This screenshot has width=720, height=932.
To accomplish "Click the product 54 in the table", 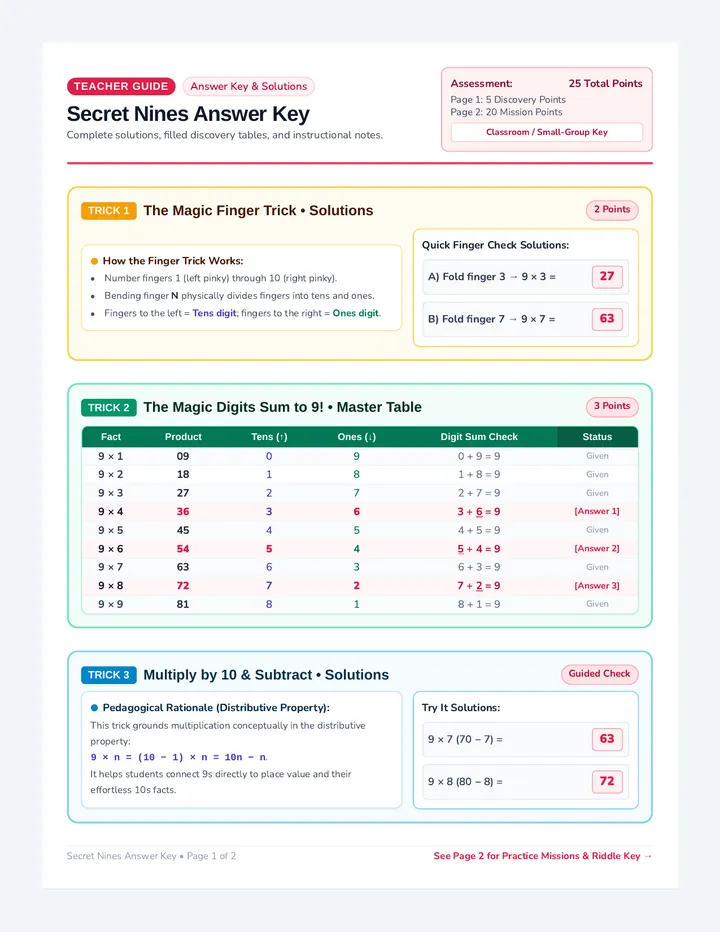I will coord(183,549).
